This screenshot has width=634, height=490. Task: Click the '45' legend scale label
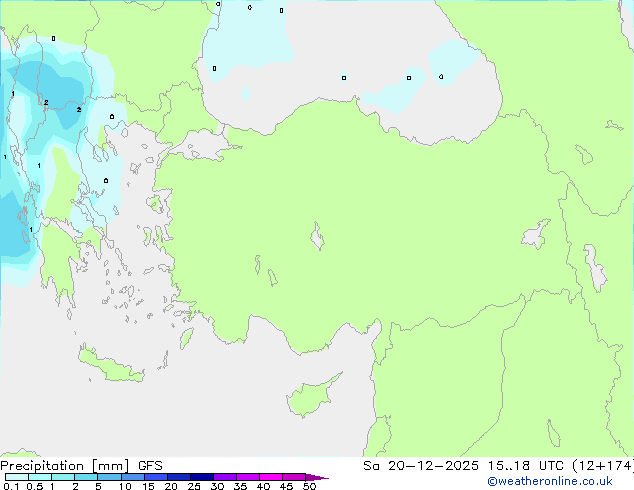(x=286, y=486)
